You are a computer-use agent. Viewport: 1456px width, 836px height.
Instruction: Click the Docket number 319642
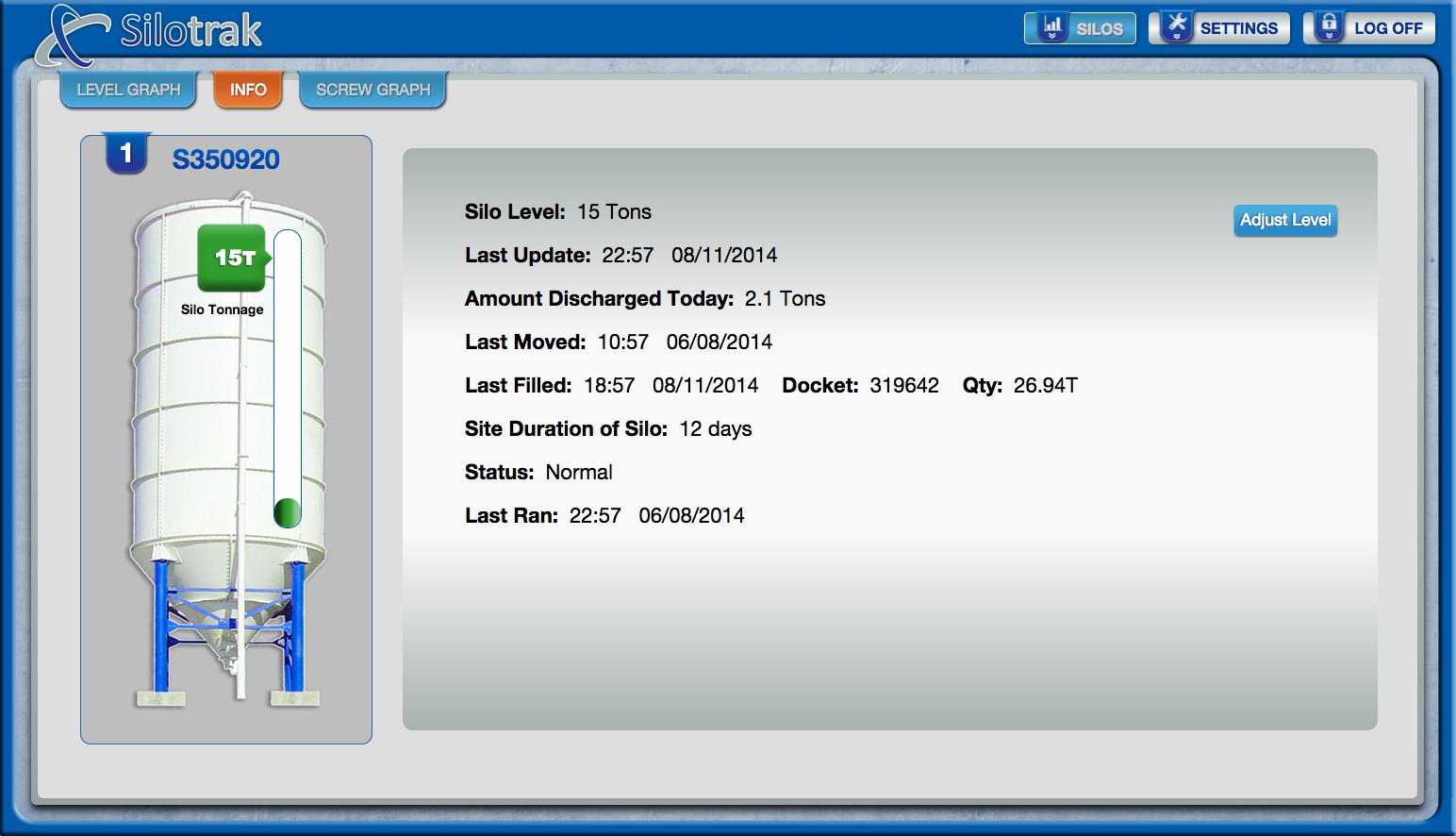[x=903, y=385]
